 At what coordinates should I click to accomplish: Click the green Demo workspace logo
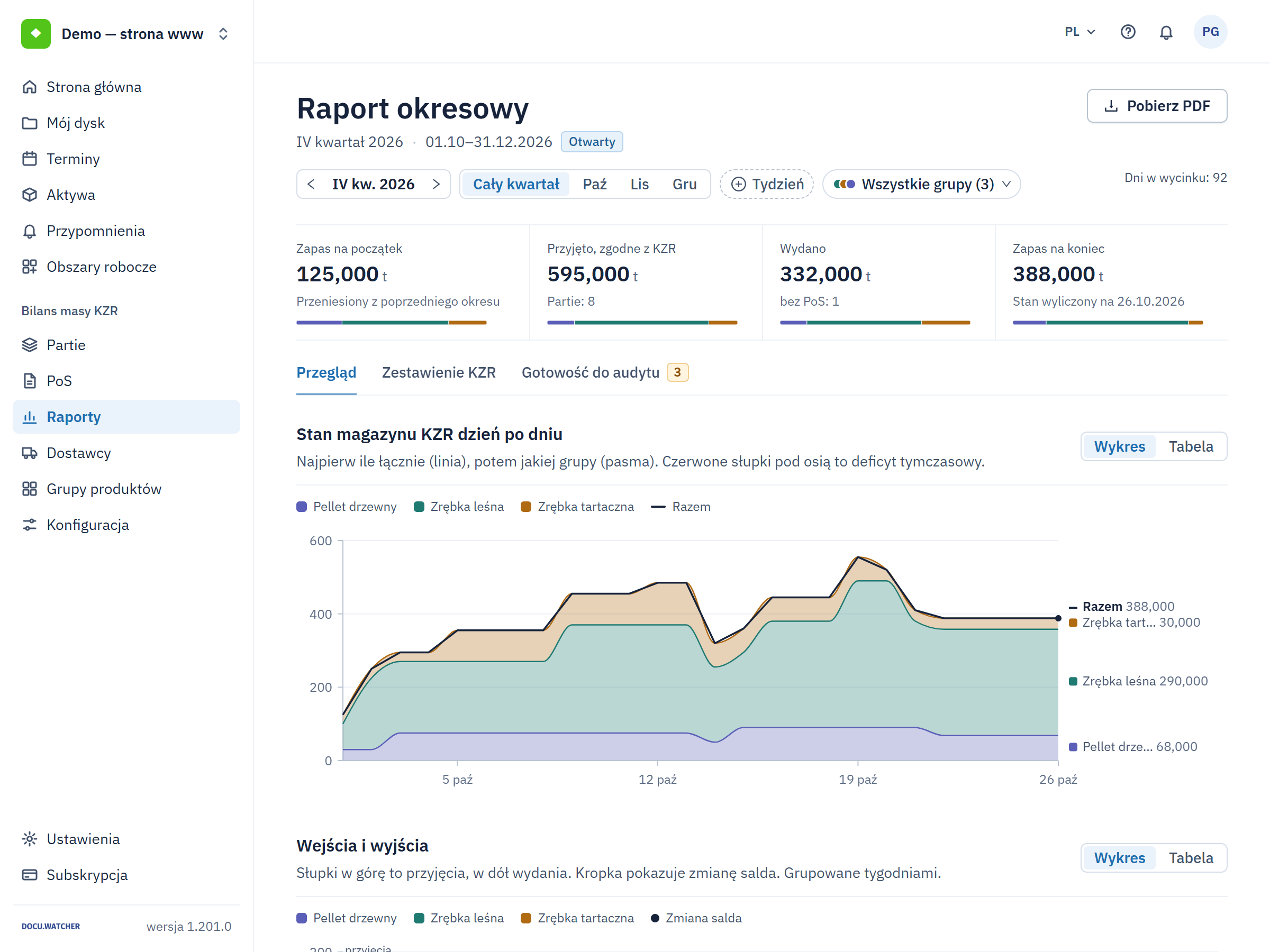tap(35, 34)
